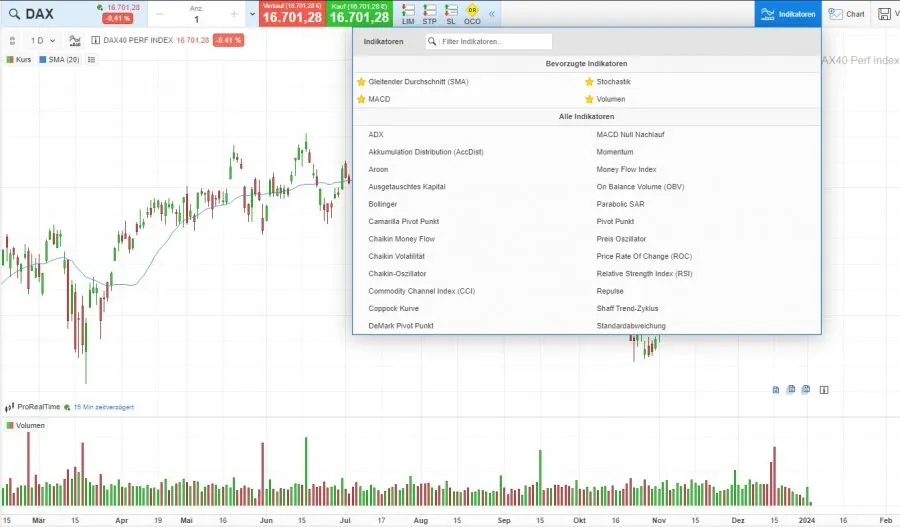Viewport: 900px width, 527px height.
Task: Select the Stochastik indicator
Action: pos(614,82)
